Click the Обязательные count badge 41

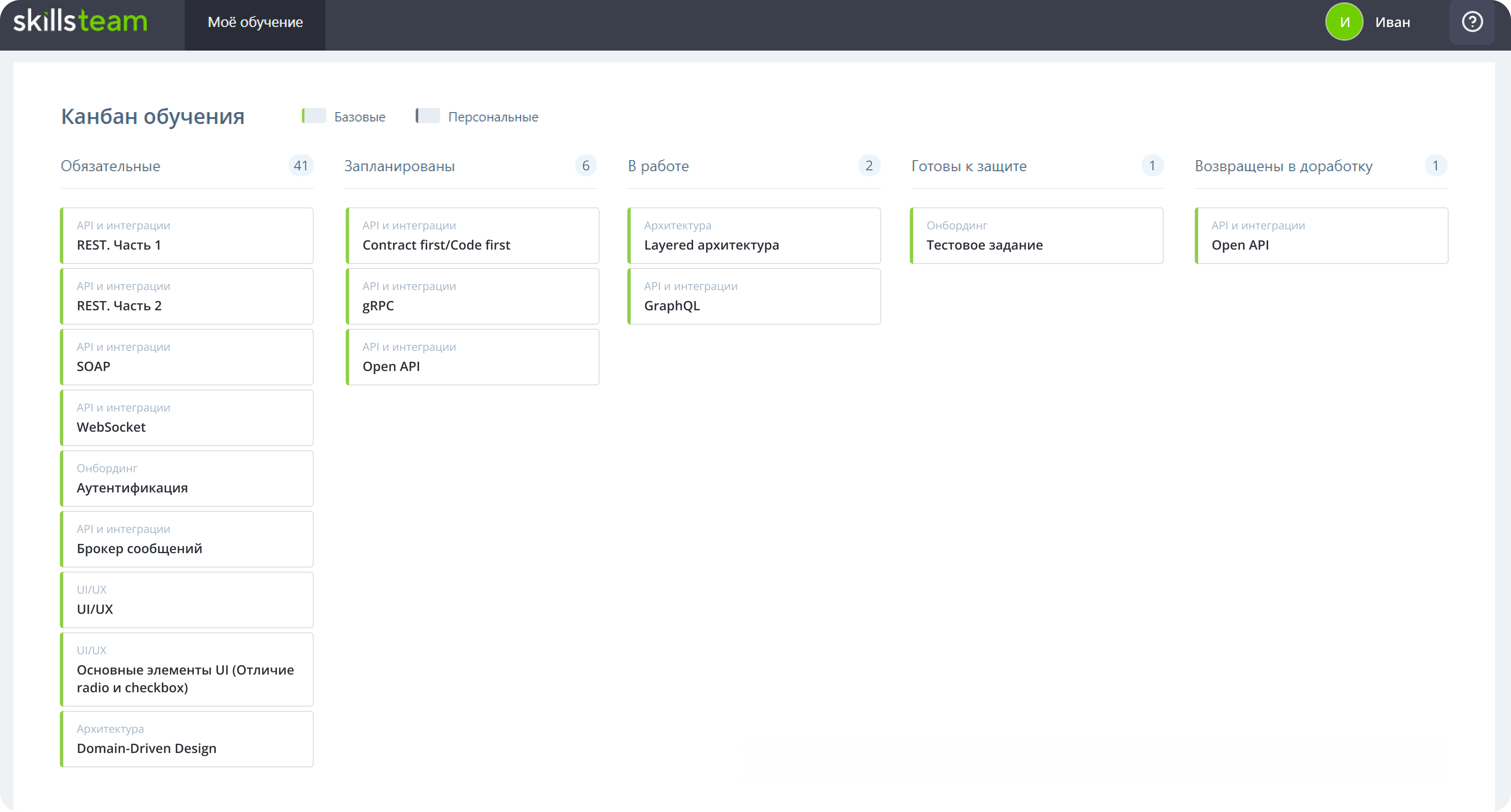[x=300, y=166]
